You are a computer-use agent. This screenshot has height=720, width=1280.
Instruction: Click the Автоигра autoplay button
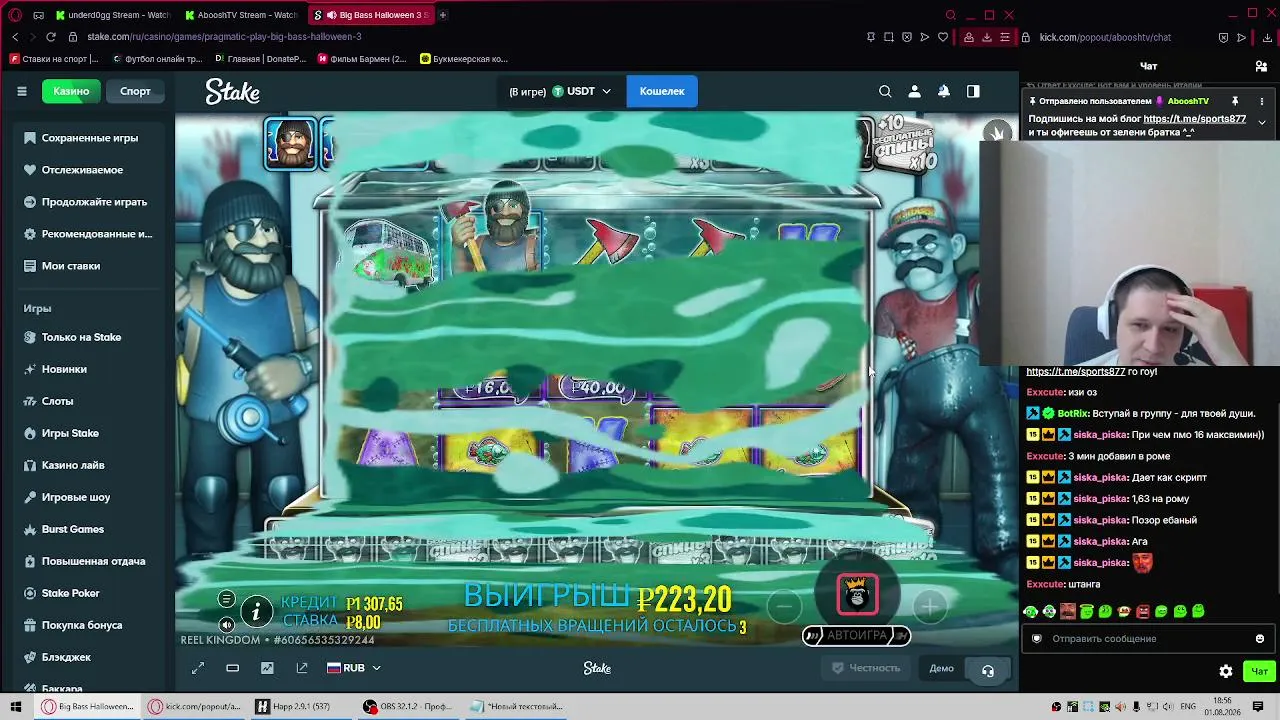(856, 635)
